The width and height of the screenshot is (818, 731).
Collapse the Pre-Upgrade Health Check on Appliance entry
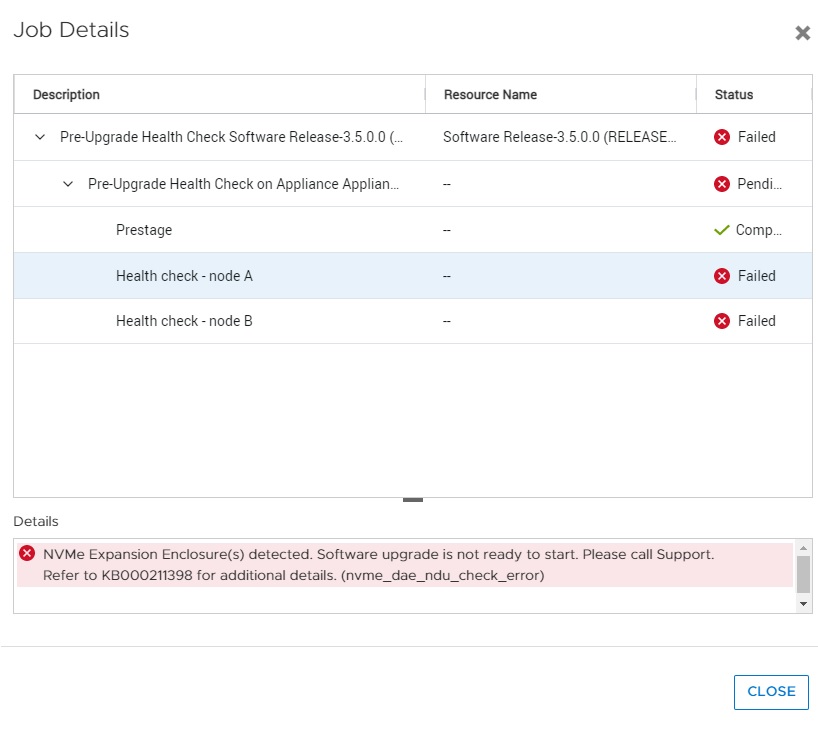(68, 184)
